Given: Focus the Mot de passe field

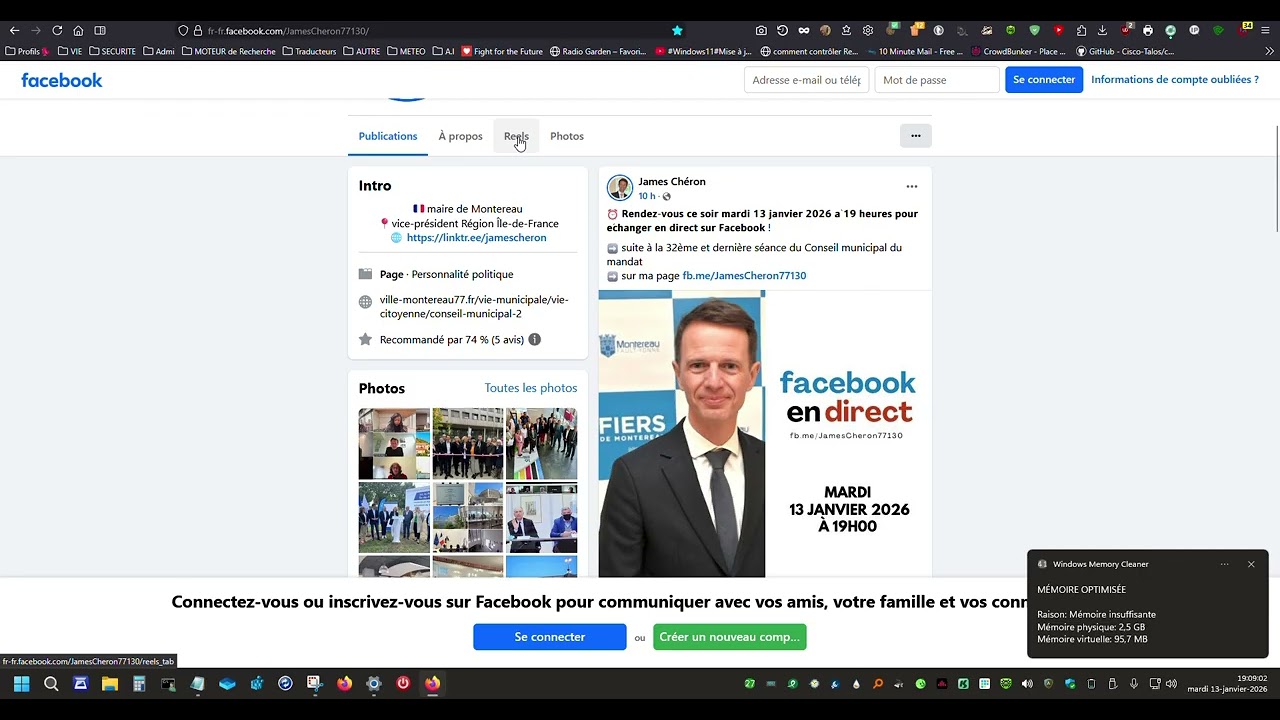Looking at the screenshot, I should [x=937, y=80].
